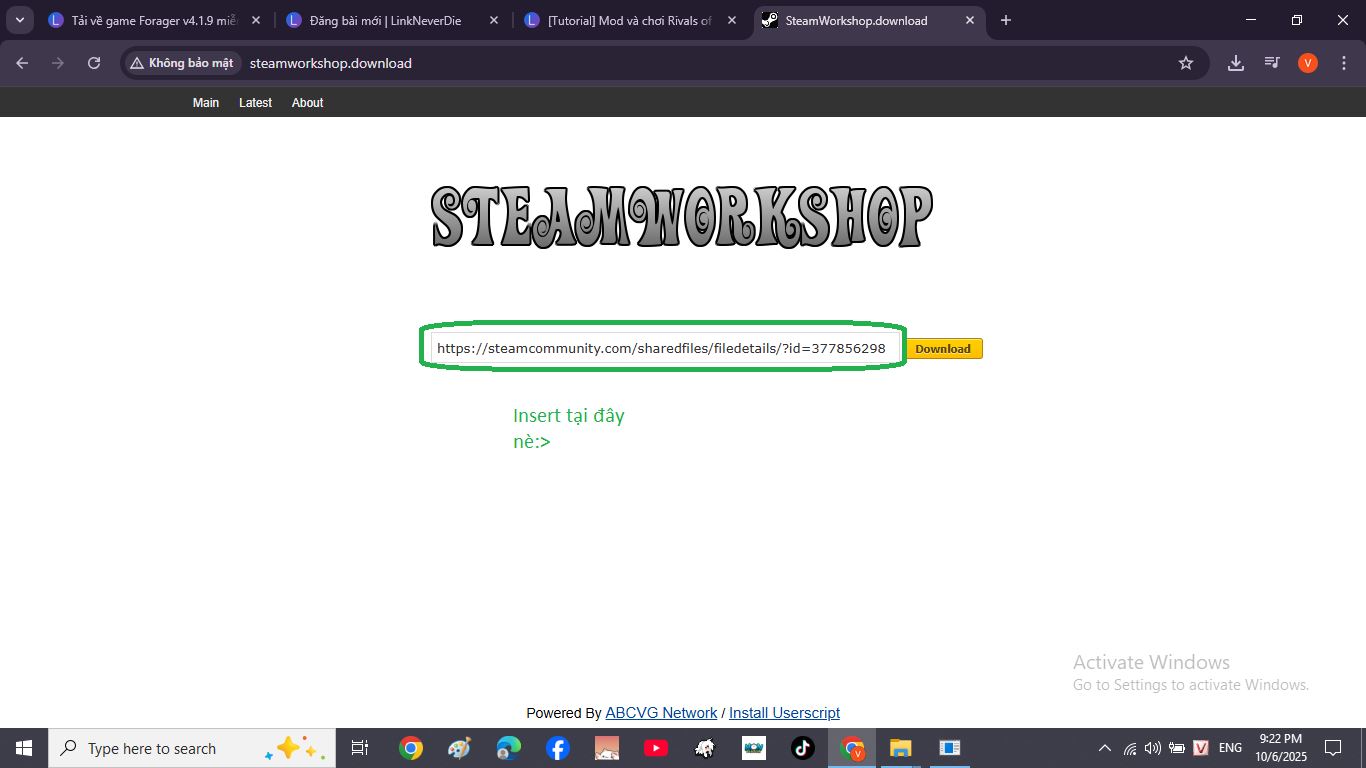Click the Steam workshop URL input field
Screen dimensions: 1366x768
(x=661, y=349)
